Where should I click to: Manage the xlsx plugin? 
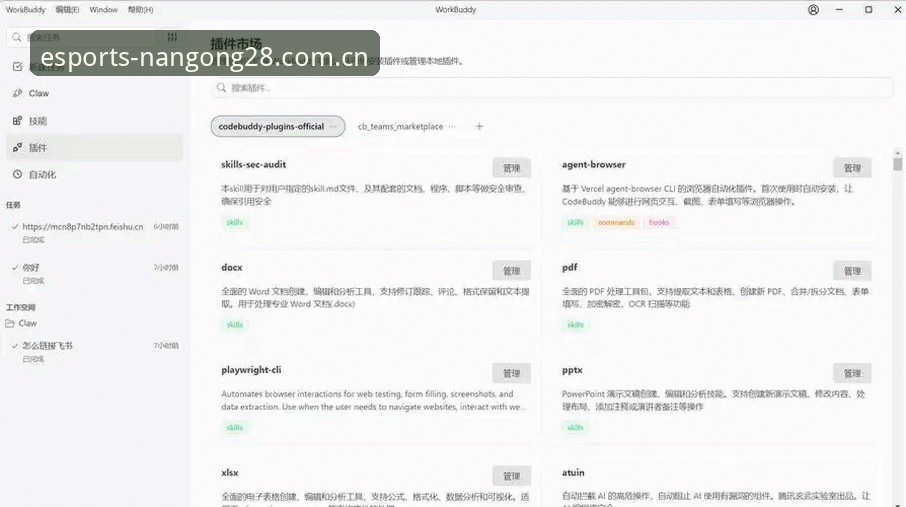(511, 476)
